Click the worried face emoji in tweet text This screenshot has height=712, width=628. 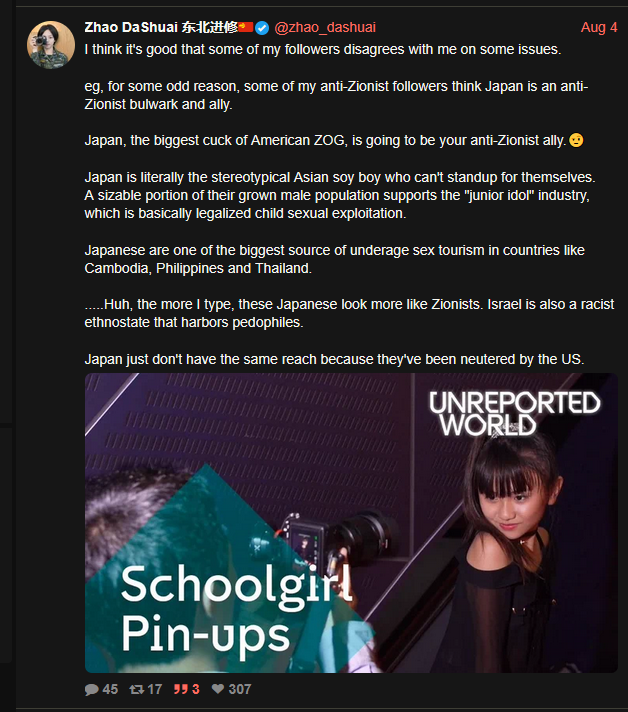click(576, 140)
